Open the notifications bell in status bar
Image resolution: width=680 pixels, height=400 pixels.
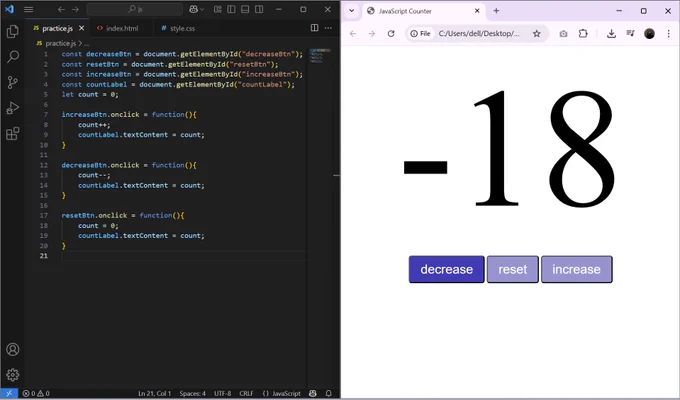coord(329,393)
